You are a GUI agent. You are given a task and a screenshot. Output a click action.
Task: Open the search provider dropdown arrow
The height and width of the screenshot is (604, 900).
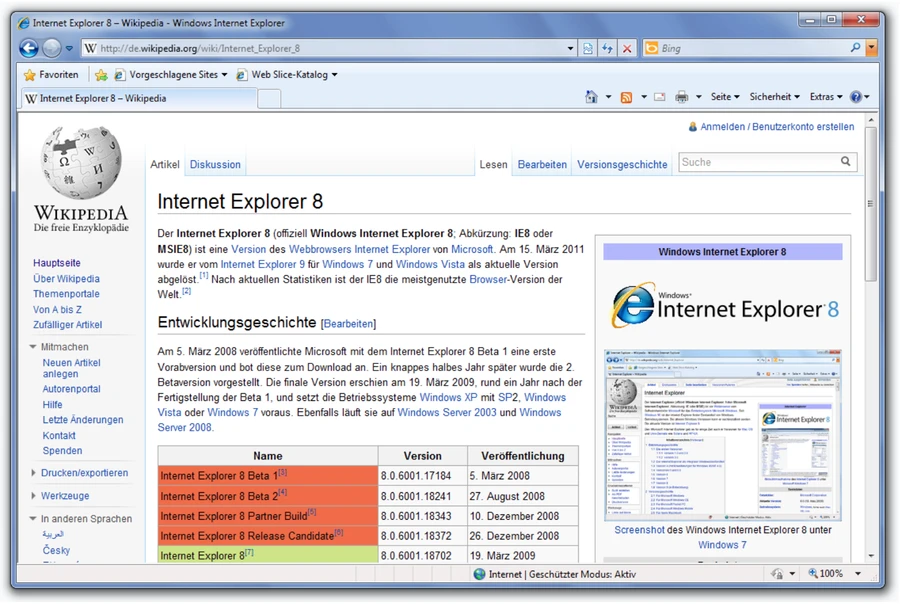coord(872,48)
